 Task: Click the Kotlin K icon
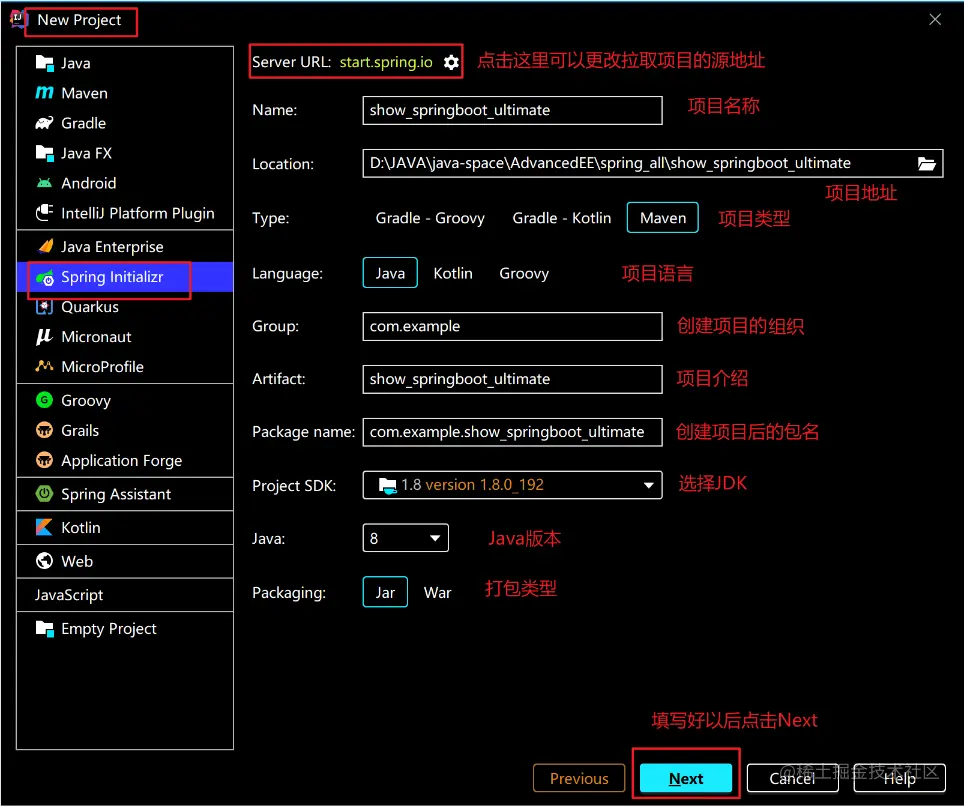coord(44,527)
